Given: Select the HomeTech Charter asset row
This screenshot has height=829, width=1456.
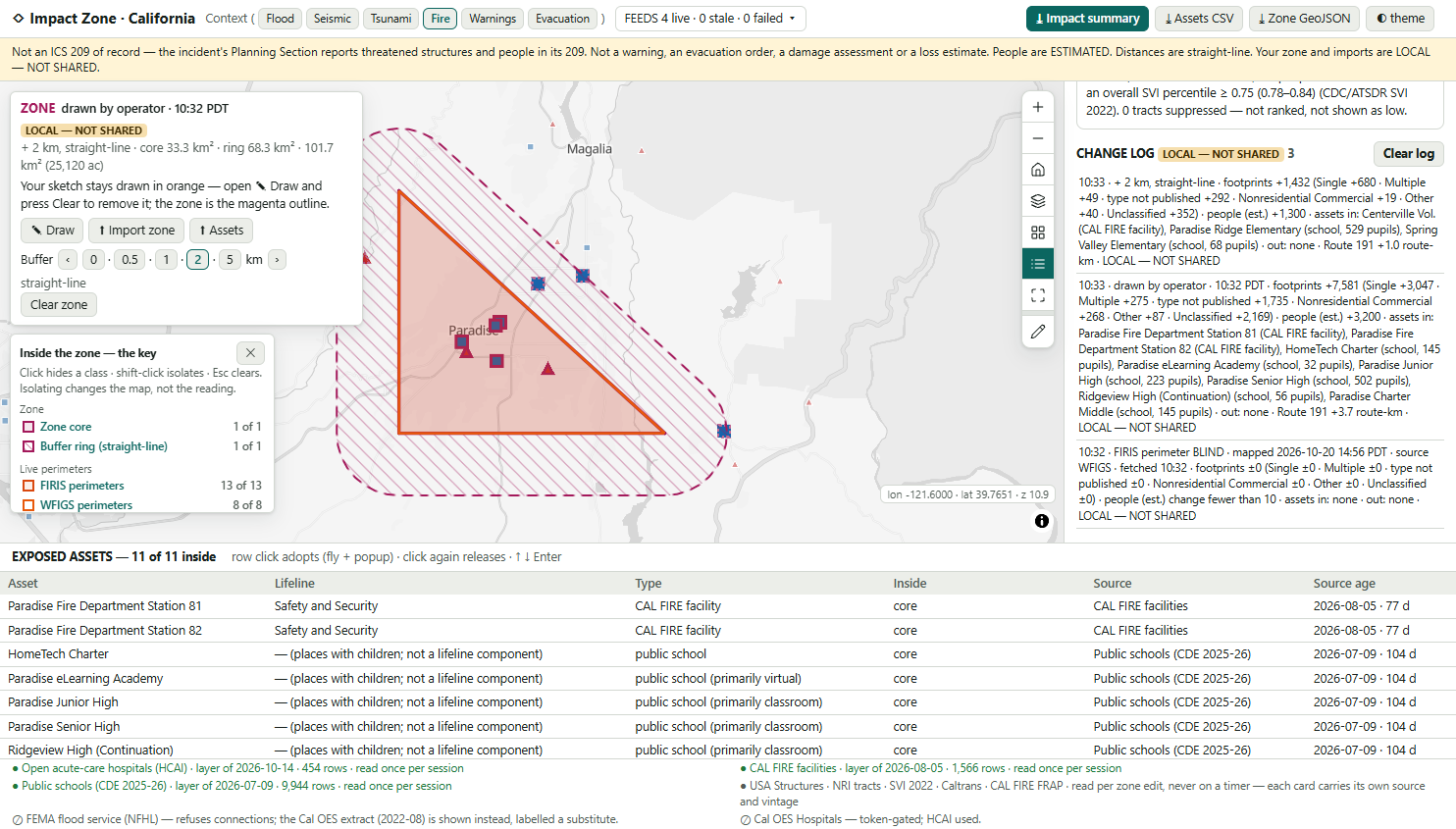Looking at the screenshot, I should pyautogui.click(x=728, y=654).
